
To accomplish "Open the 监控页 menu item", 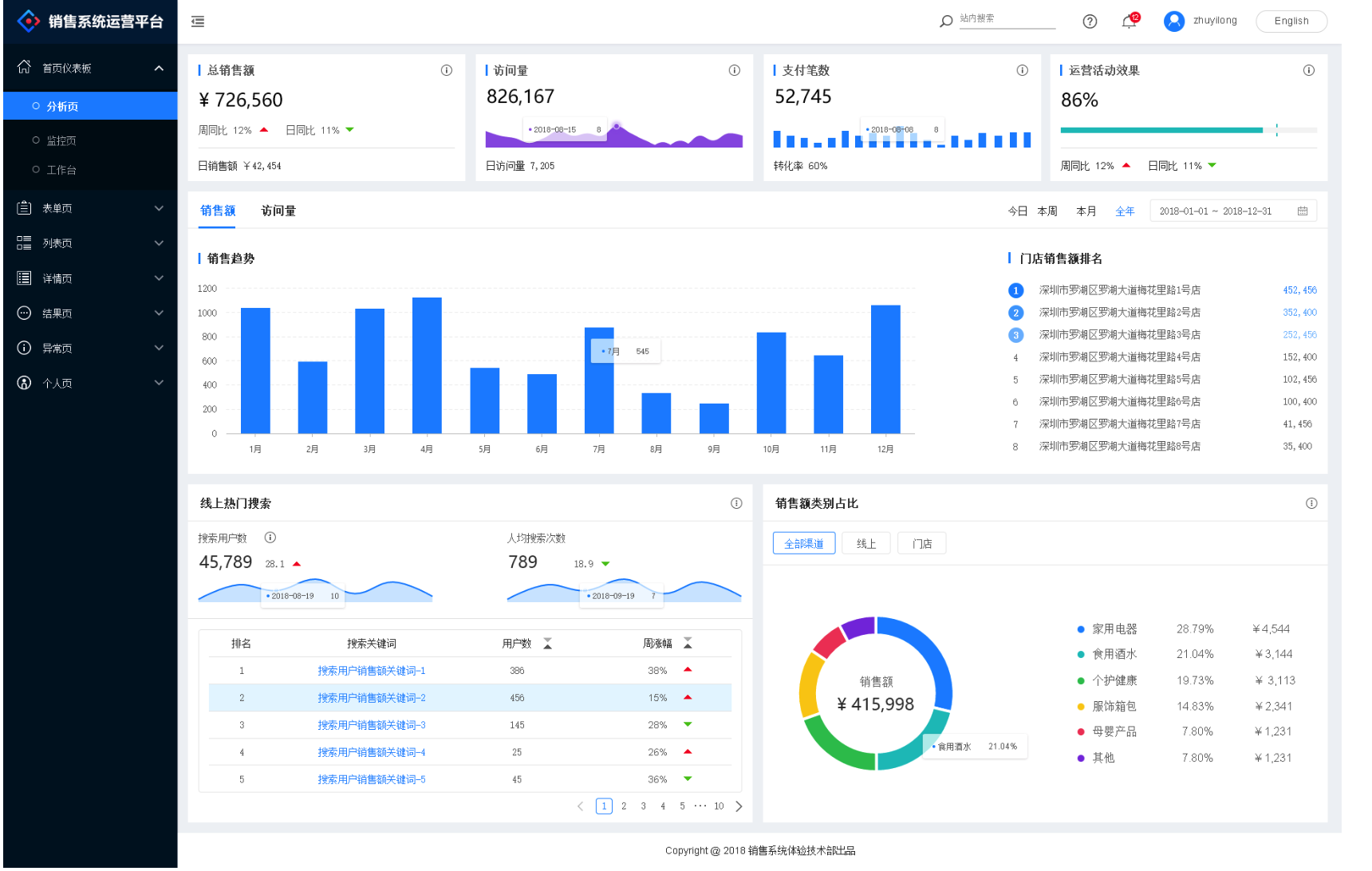I will coord(90,140).
